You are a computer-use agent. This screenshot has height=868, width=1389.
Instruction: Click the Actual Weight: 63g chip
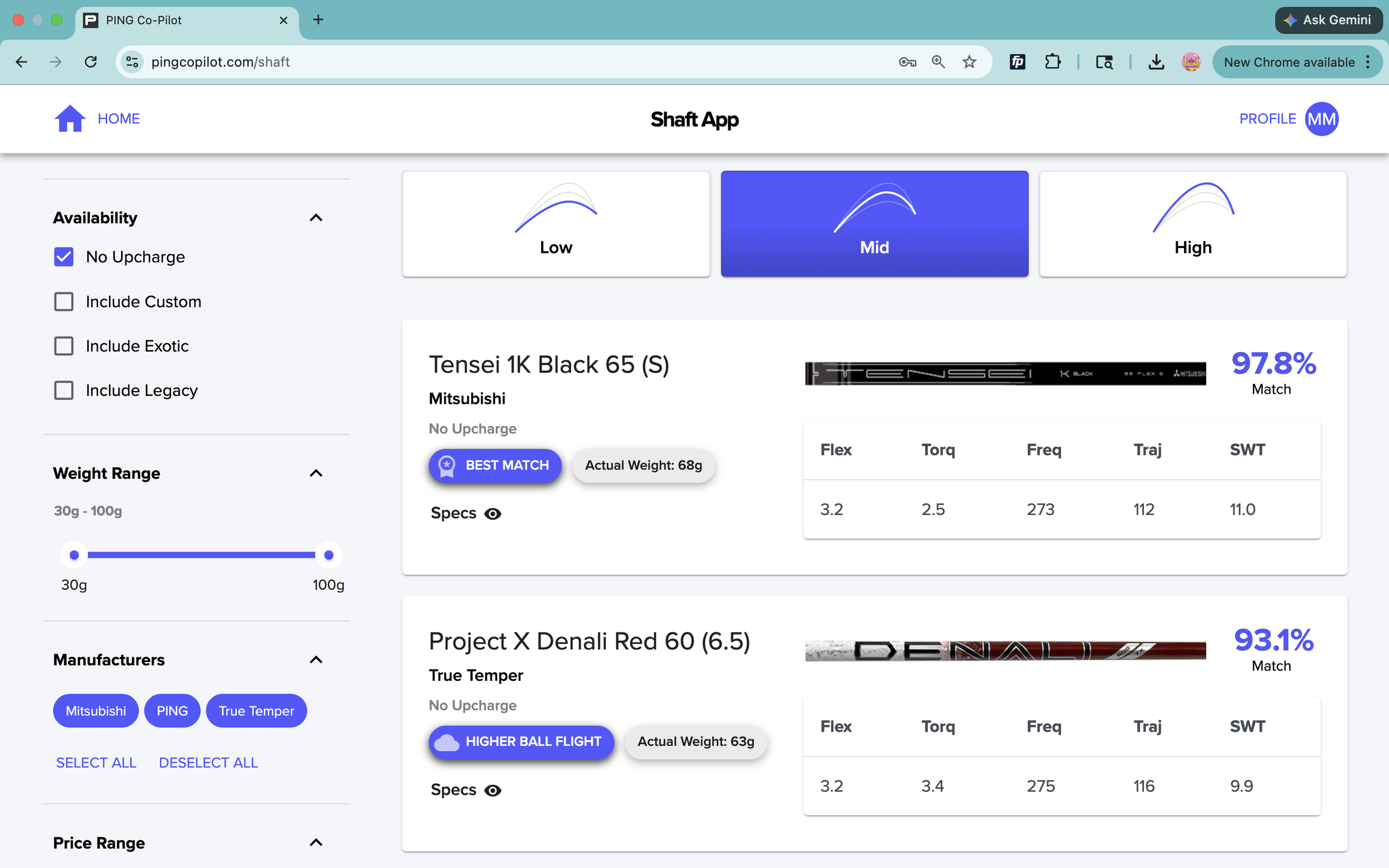pos(696,742)
